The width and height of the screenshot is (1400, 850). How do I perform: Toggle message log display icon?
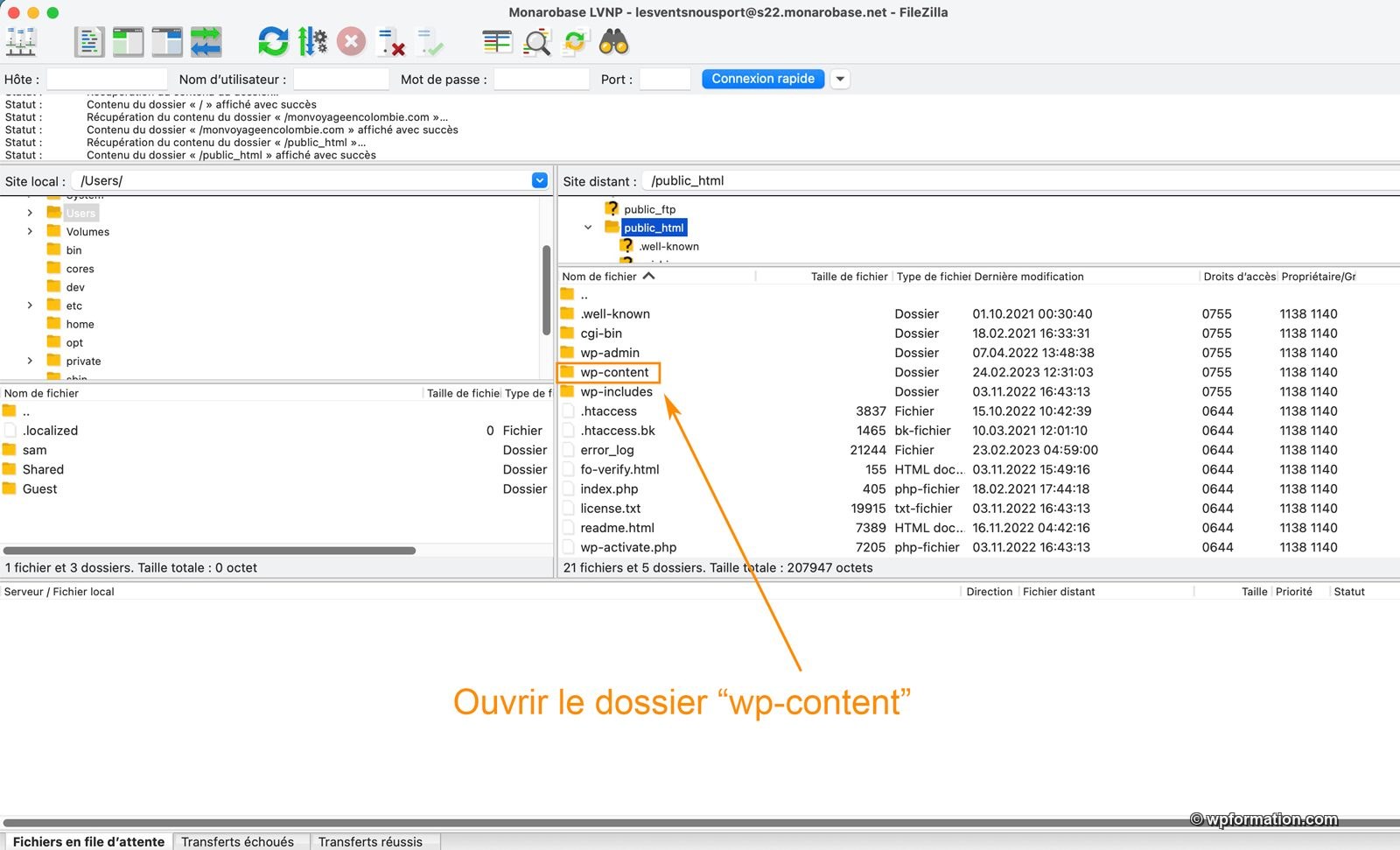(x=89, y=42)
